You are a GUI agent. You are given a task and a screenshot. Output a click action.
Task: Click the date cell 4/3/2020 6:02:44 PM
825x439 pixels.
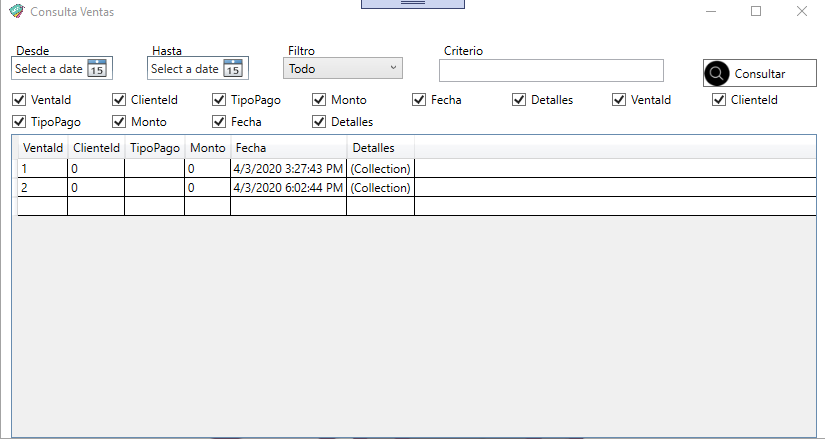[288, 187]
